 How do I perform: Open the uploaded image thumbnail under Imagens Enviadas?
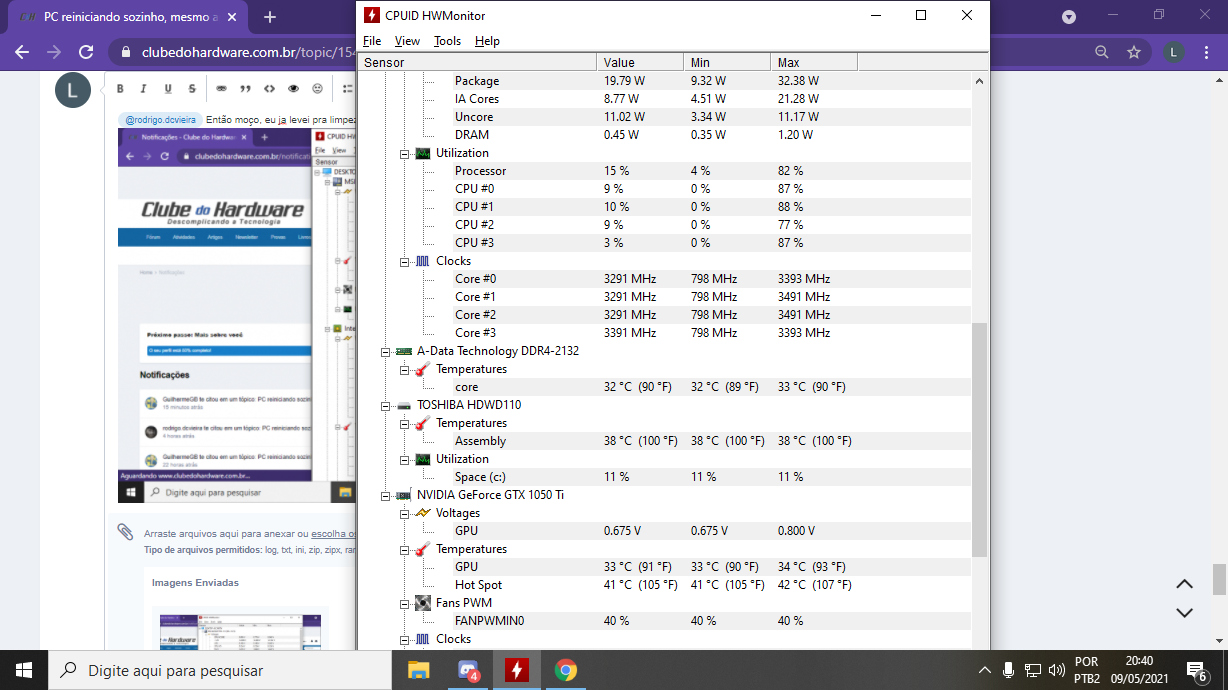click(x=240, y=631)
